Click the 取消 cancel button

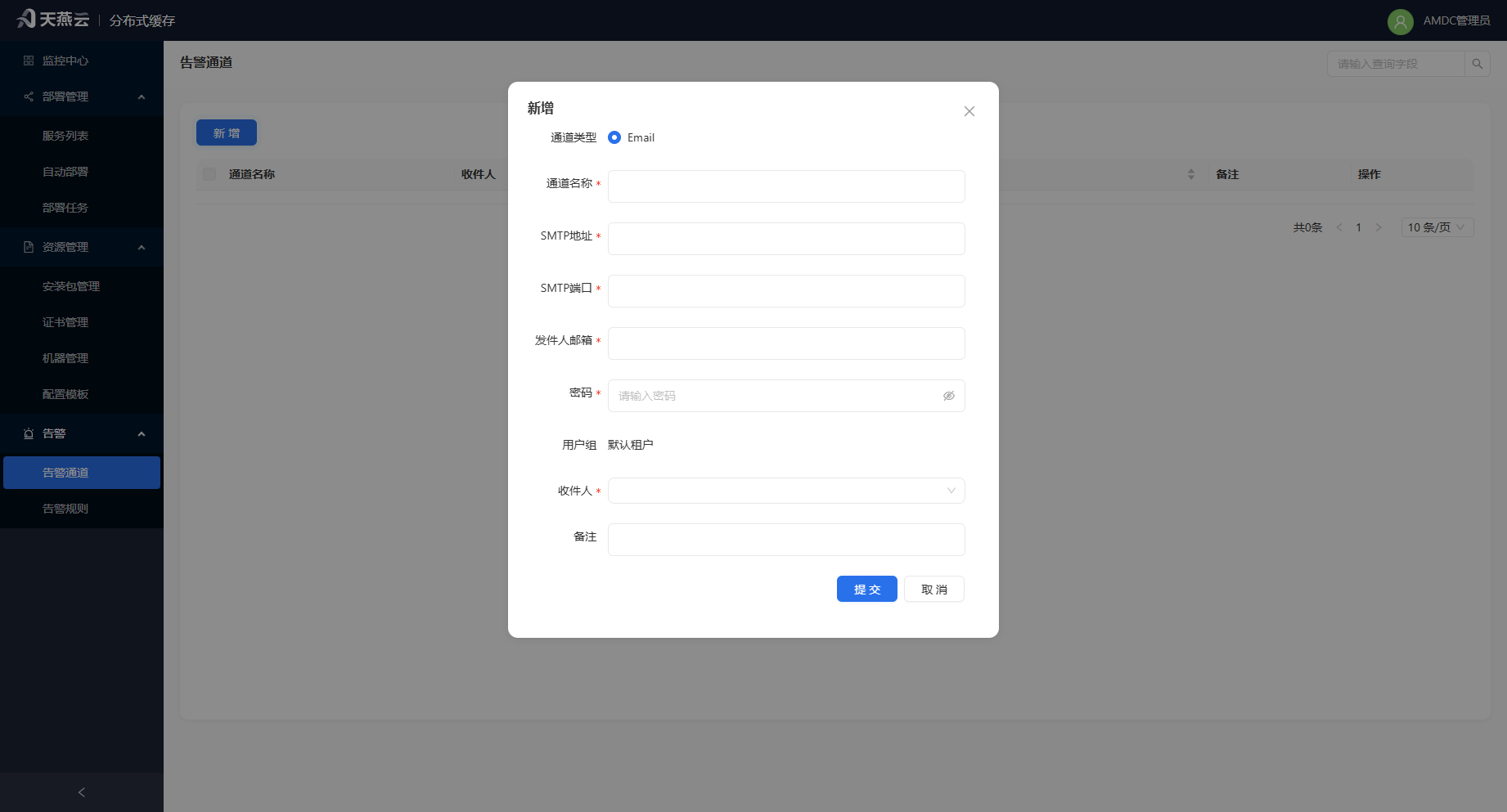[x=934, y=589]
